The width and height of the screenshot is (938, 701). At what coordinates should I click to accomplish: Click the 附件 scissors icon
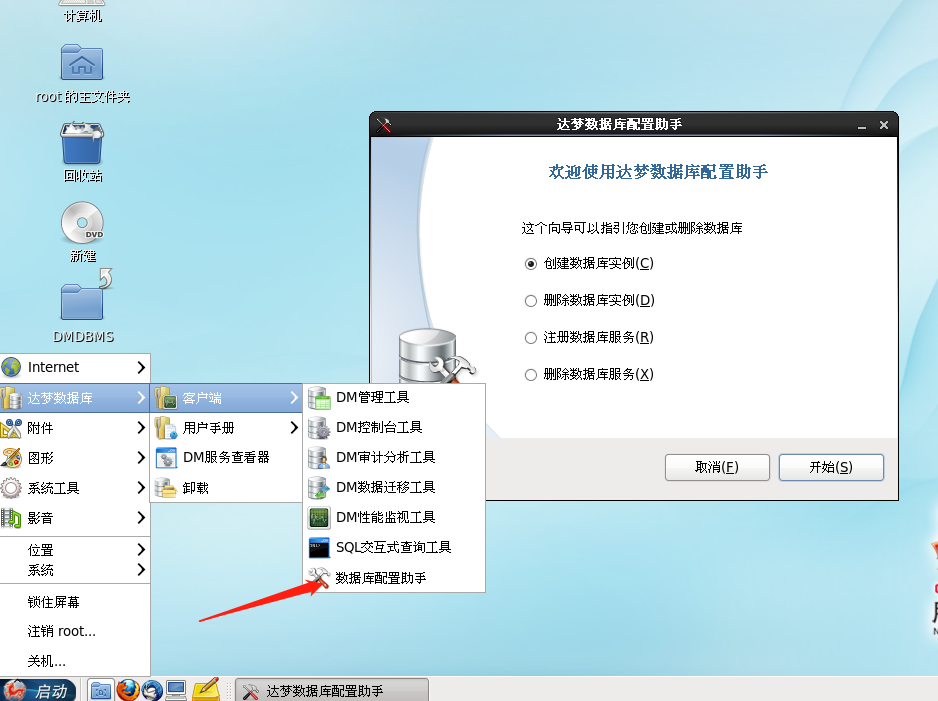tap(11, 428)
